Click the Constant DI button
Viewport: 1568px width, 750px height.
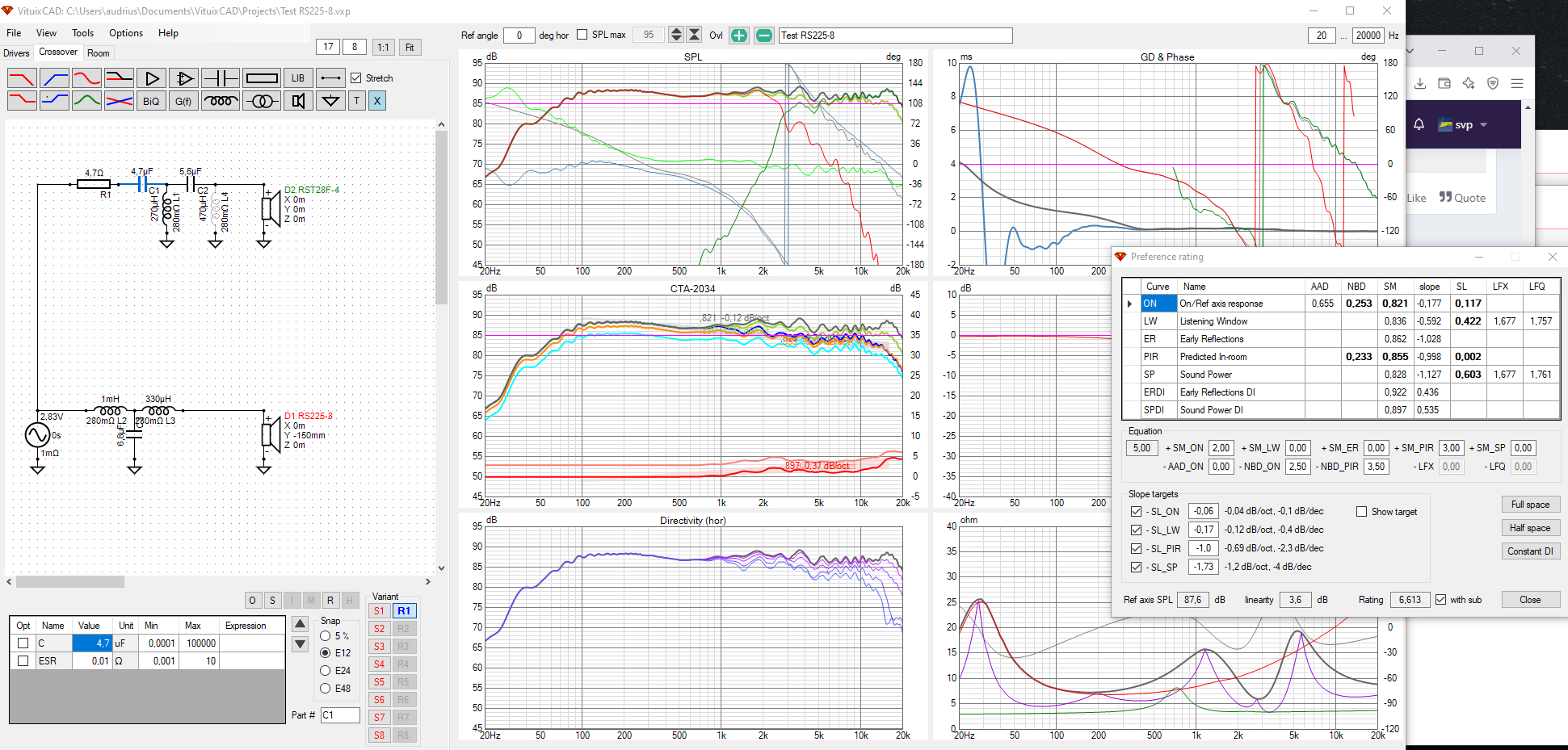click(1530, 551)
